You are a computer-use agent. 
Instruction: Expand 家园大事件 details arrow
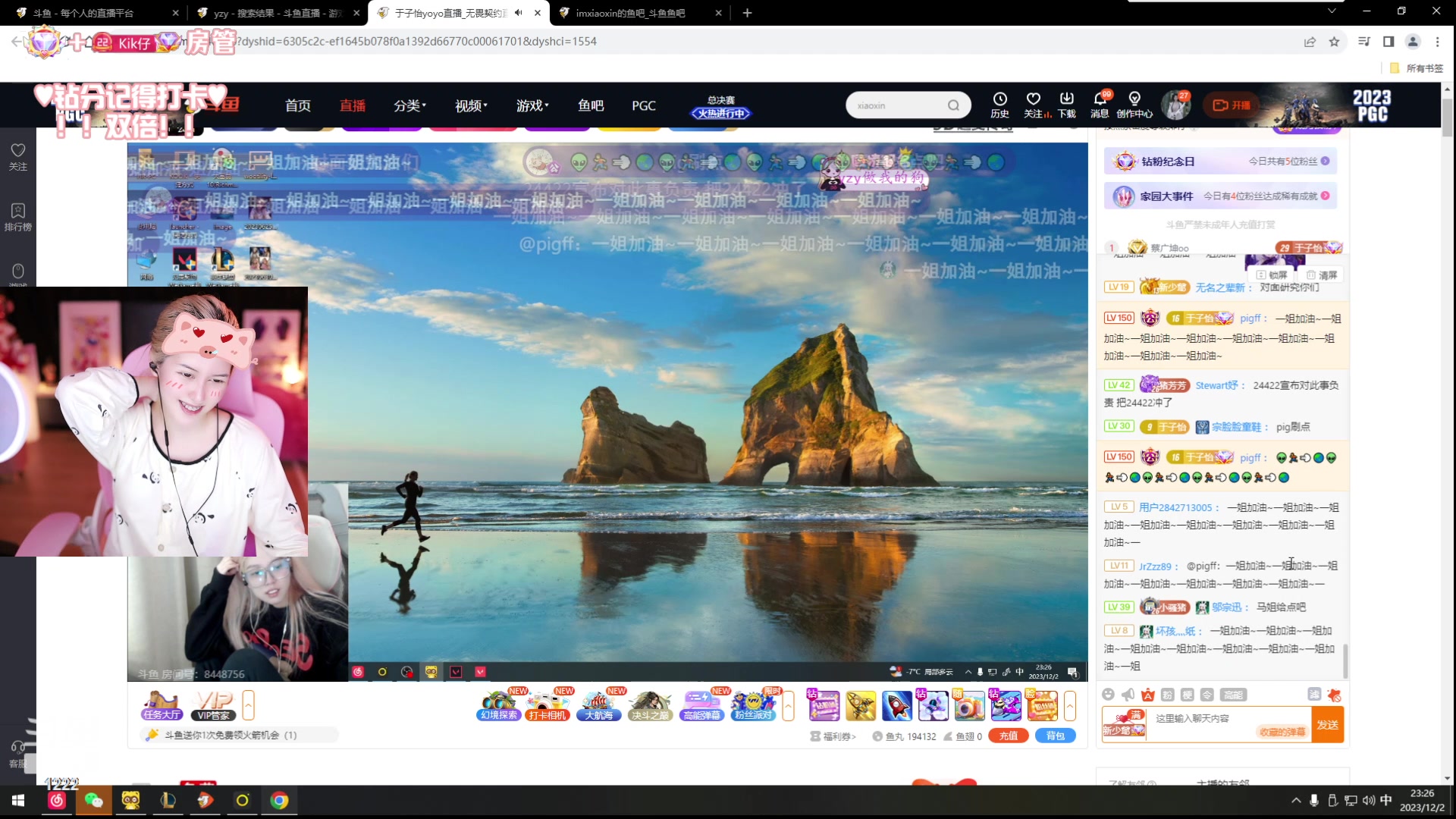coord(1325,196)
